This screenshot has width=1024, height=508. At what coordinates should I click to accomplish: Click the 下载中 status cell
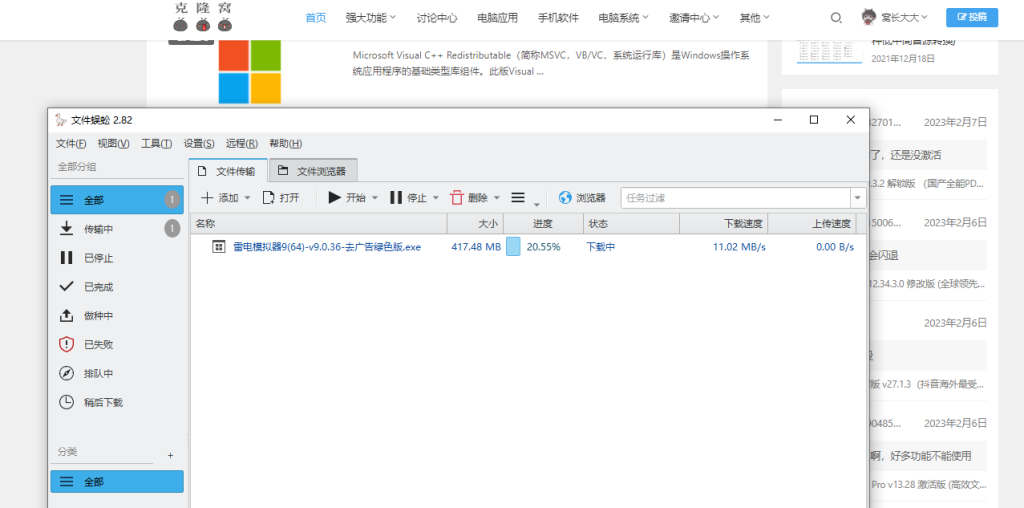pyautogui.click(x=600, y=247)
